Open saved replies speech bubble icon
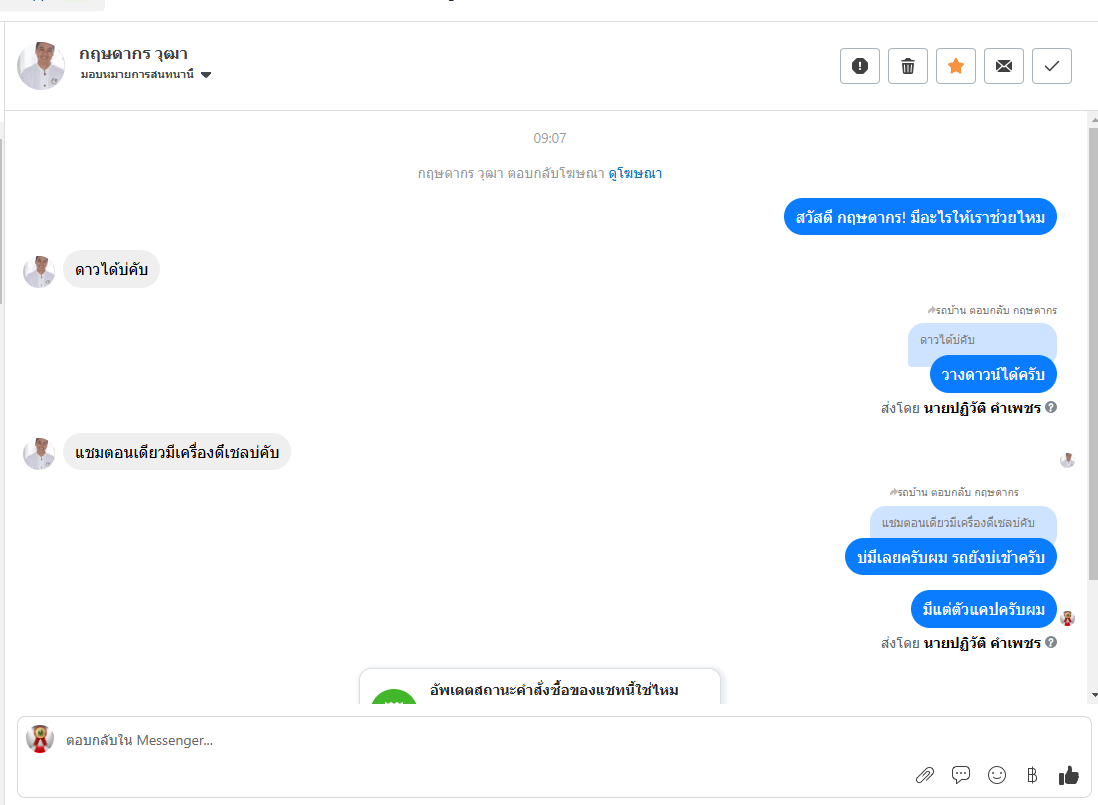1098x805 pixels. point(961,775)
